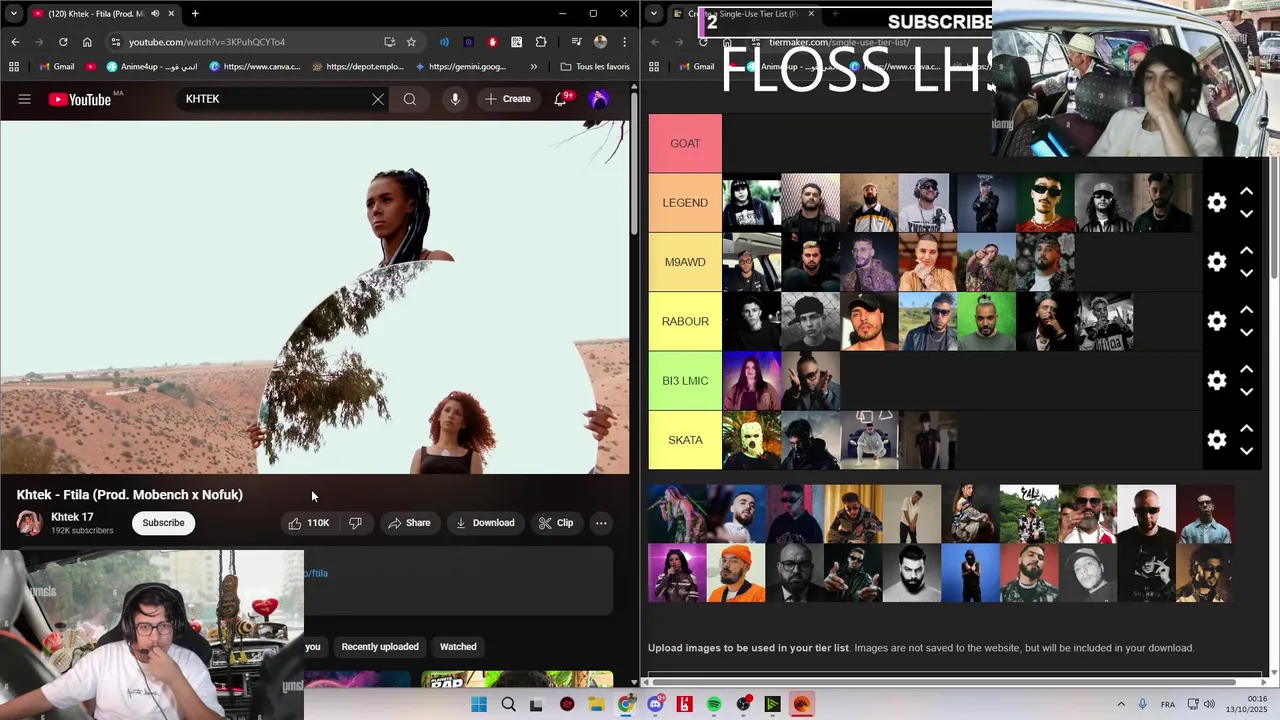Move LEGEND tier up
Viewport: 1280px width, 720px height.
point(1246,191)
